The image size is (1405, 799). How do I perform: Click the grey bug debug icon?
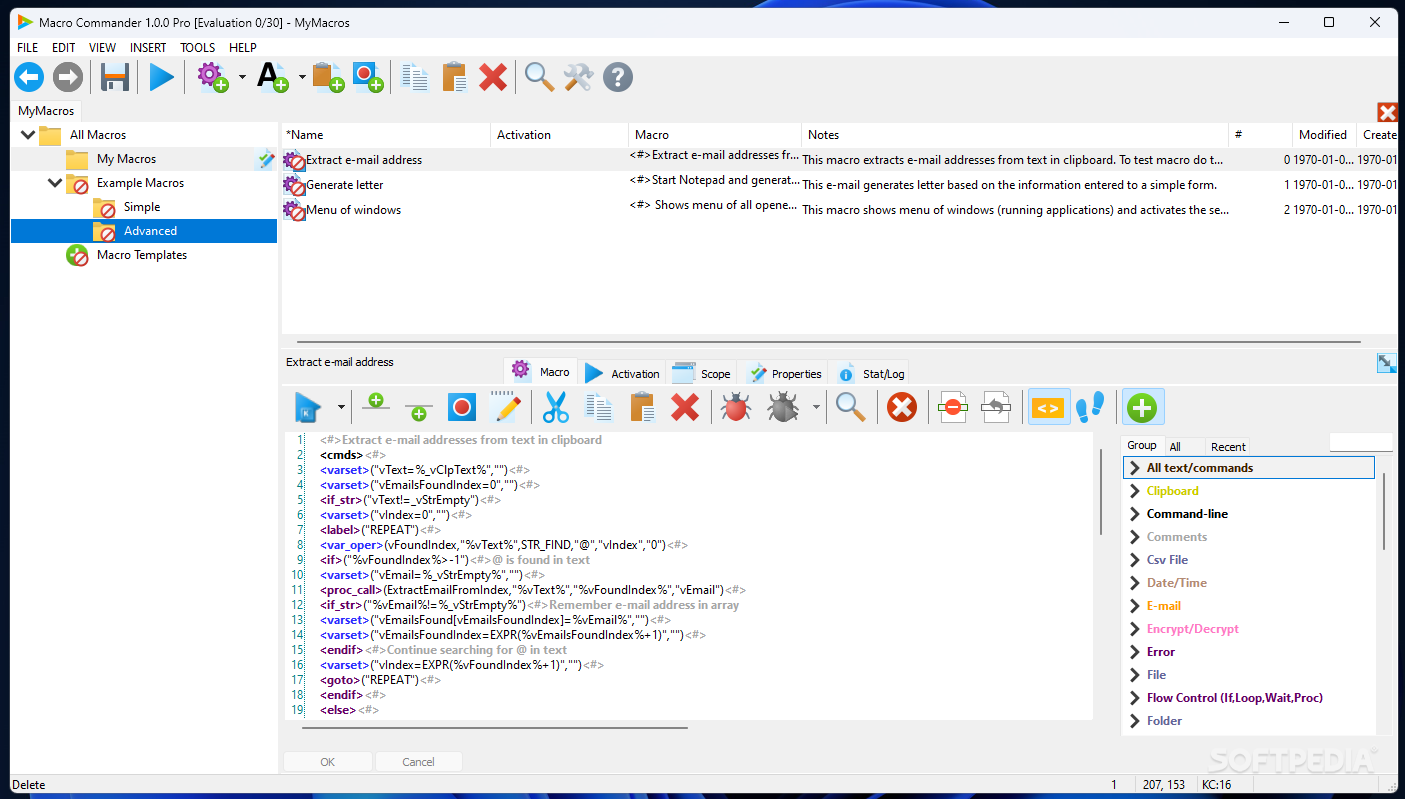coord(783,407)
